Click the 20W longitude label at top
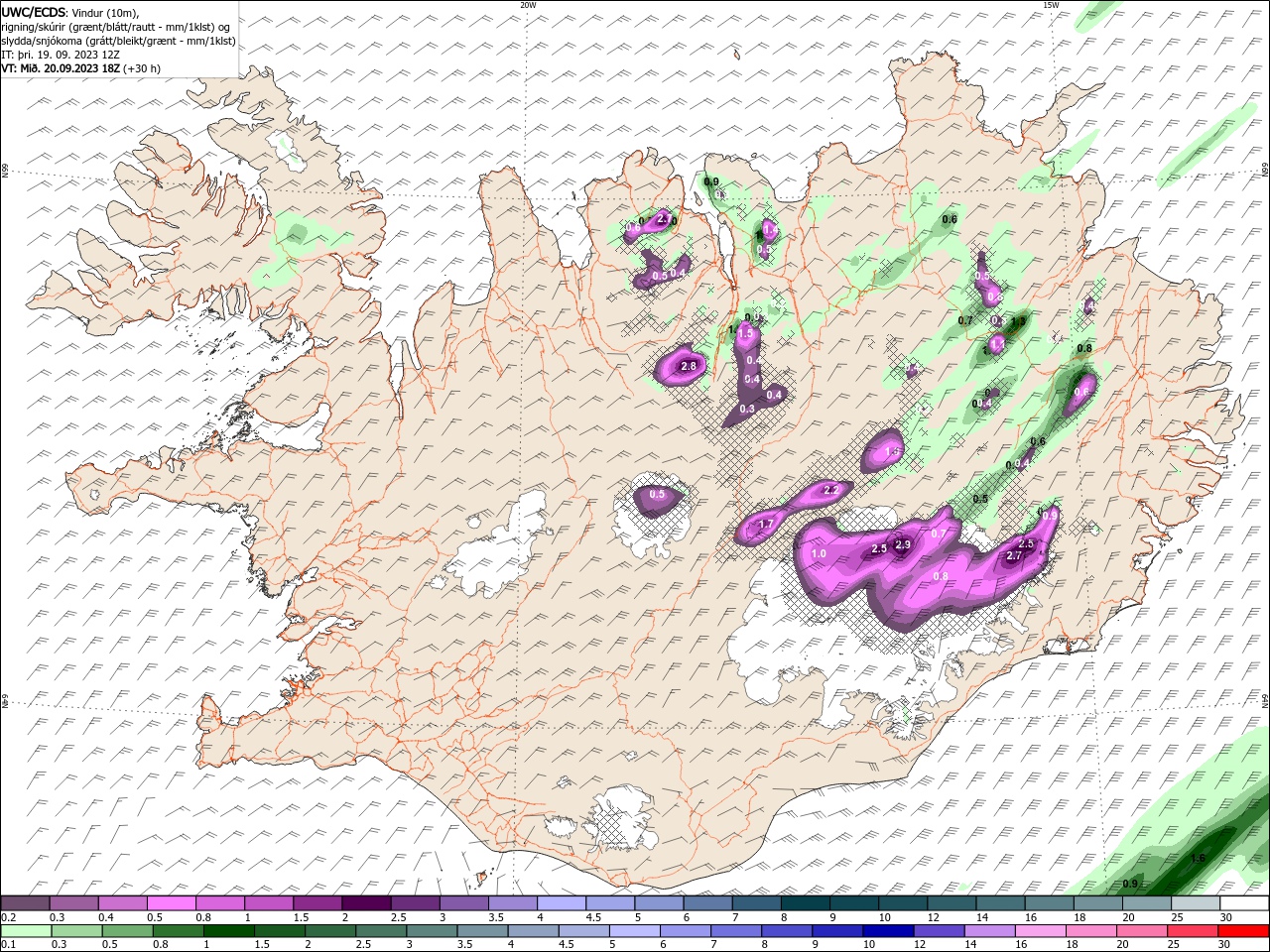This screenshot has height=952, width=1270. pos(528,5)
